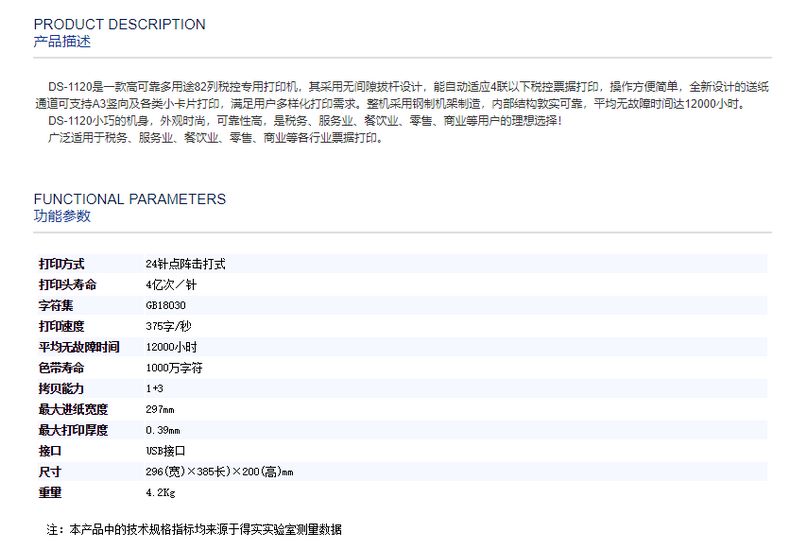Click the 12000小时 table value
Viewport: 790px width, 550px height.
(x=171, y=347)
